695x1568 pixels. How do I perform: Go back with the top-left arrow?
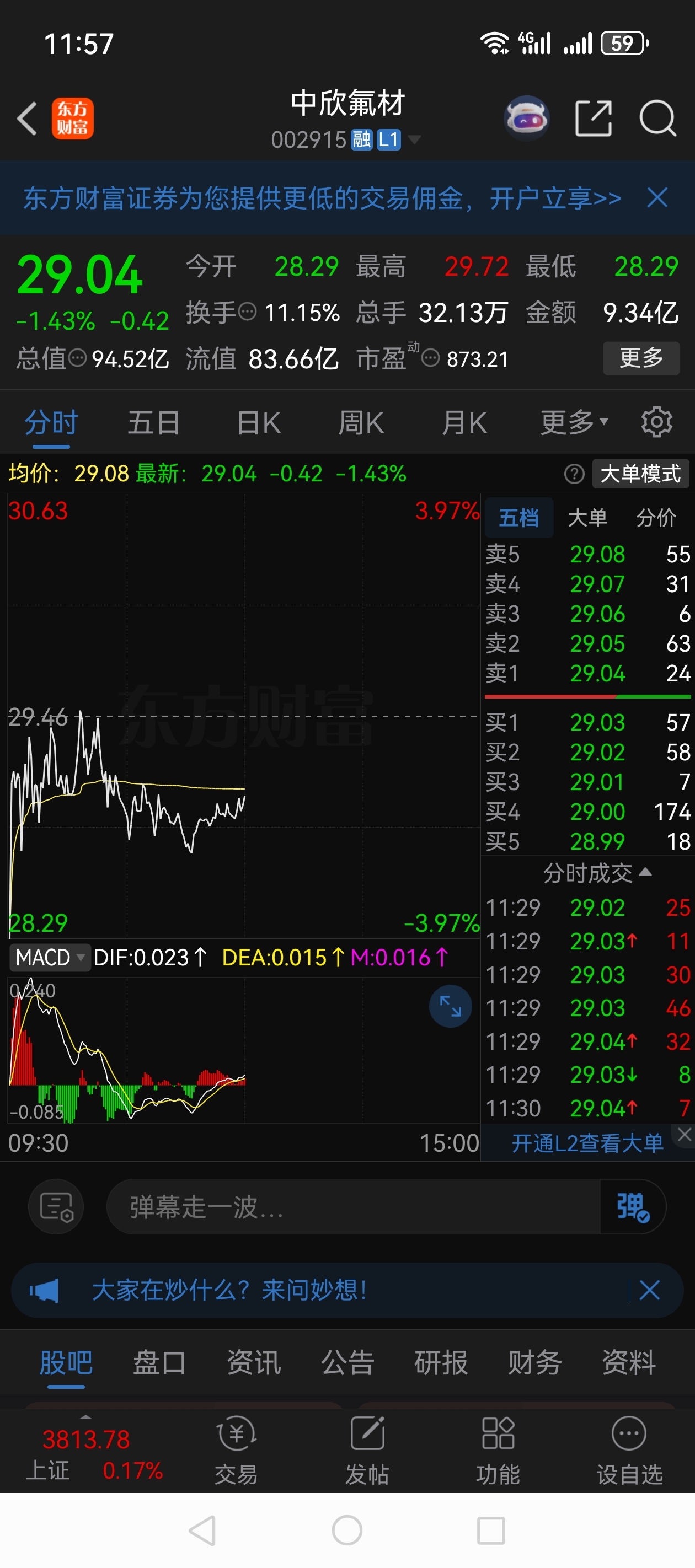click(x=27, y=118)
